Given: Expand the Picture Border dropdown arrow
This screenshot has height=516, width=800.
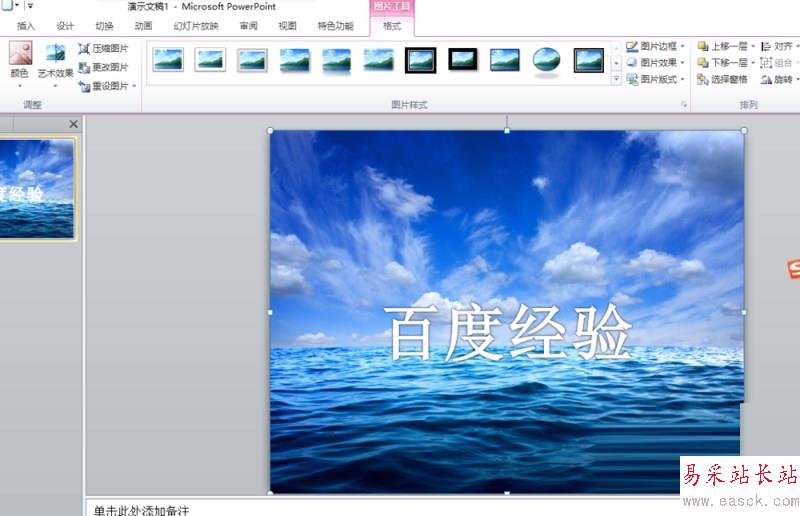Looking at the screenshot, I should pos(682,46).
